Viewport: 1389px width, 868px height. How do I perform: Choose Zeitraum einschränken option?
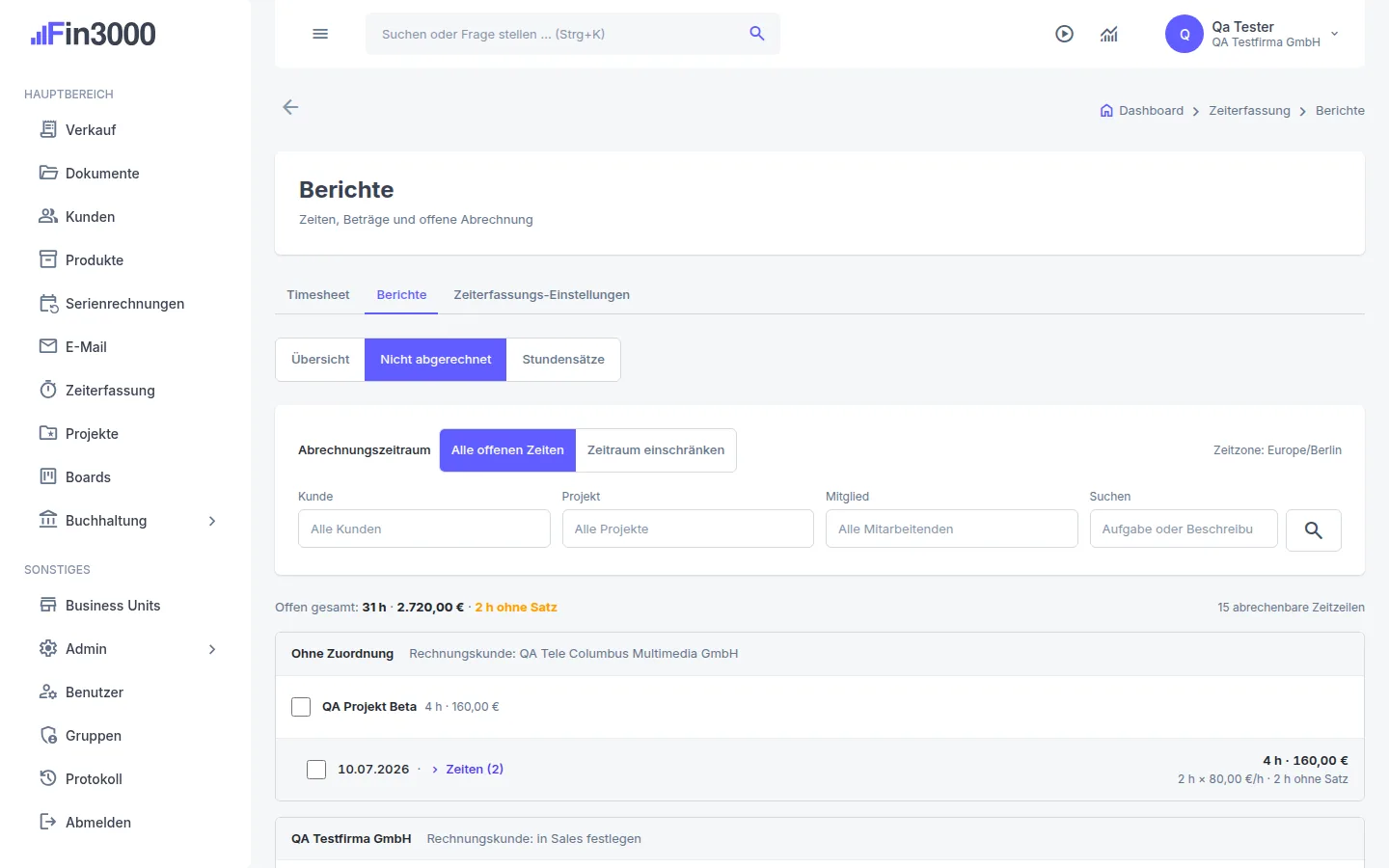tap(656, 450)
